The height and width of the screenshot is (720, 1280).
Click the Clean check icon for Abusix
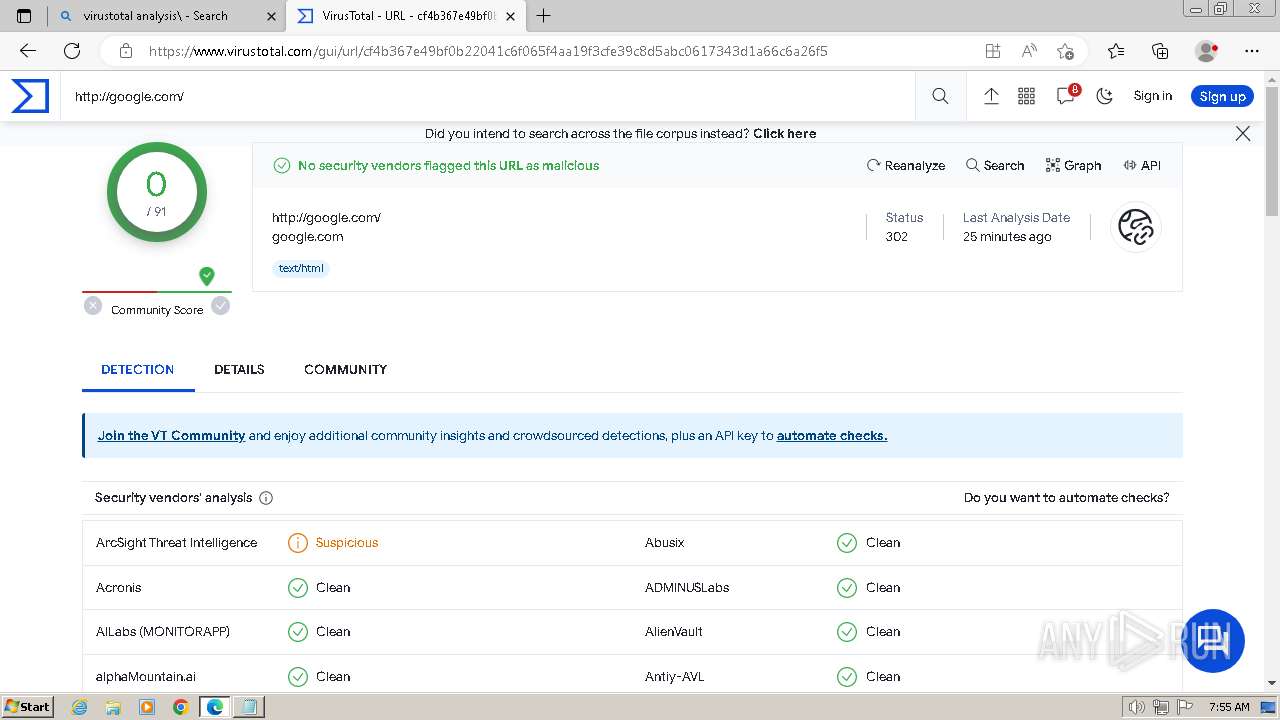click(847, 543)
